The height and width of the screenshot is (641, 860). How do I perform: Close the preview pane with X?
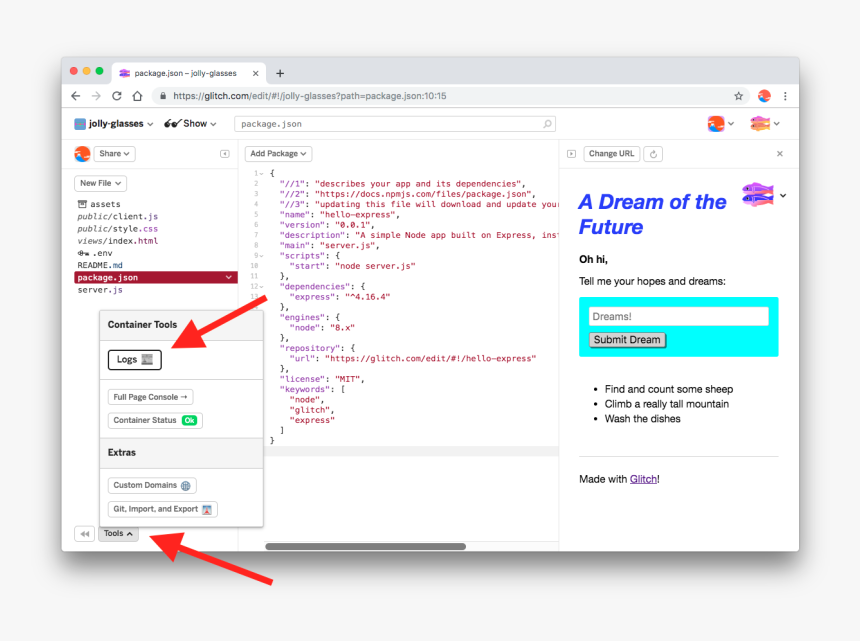click(780, 154)
